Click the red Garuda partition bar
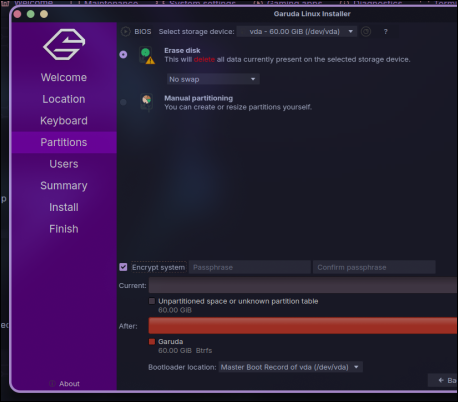 pyautogui.click(x=303, y=326)
